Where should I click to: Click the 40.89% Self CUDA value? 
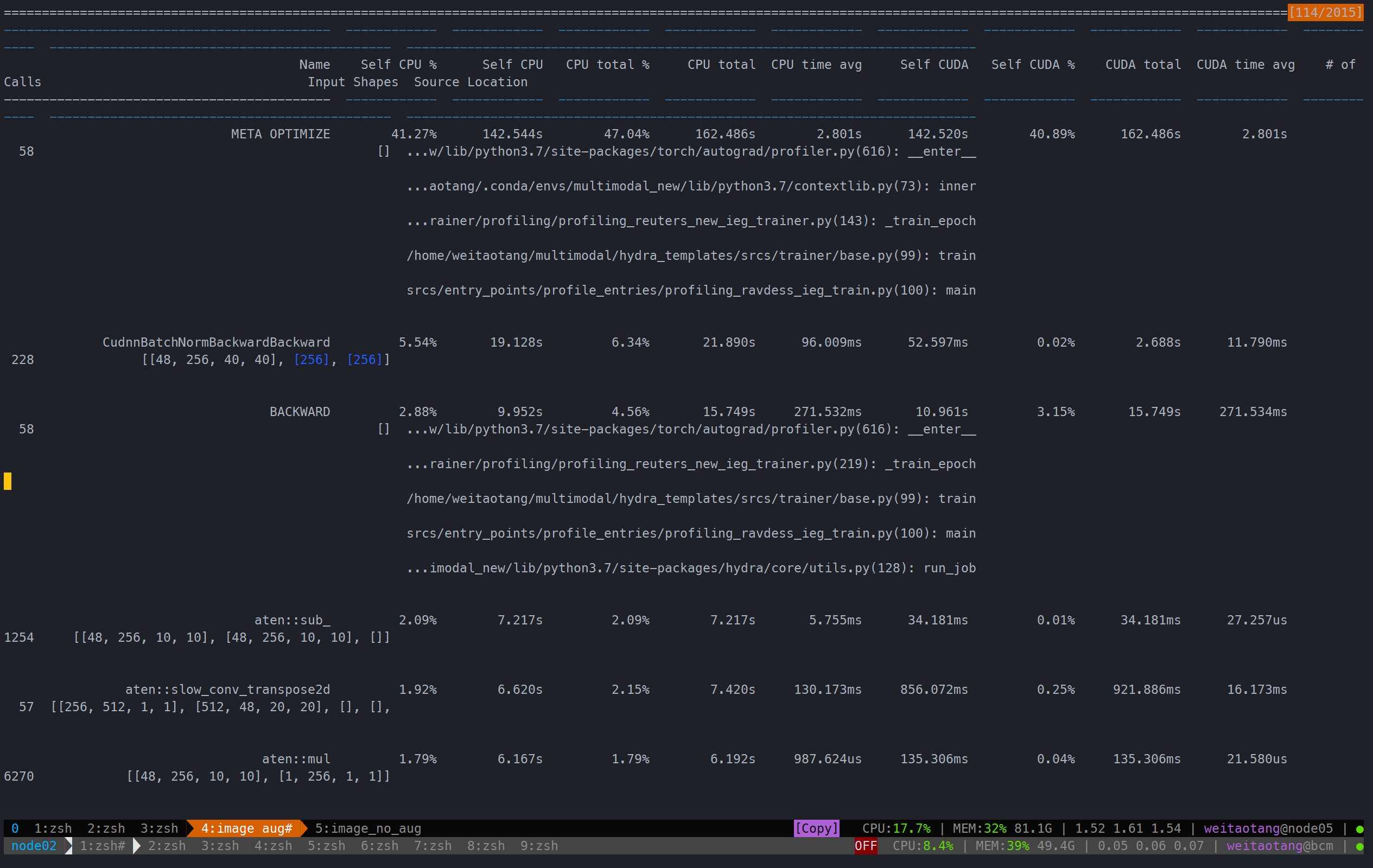(x=1052, y=134)
